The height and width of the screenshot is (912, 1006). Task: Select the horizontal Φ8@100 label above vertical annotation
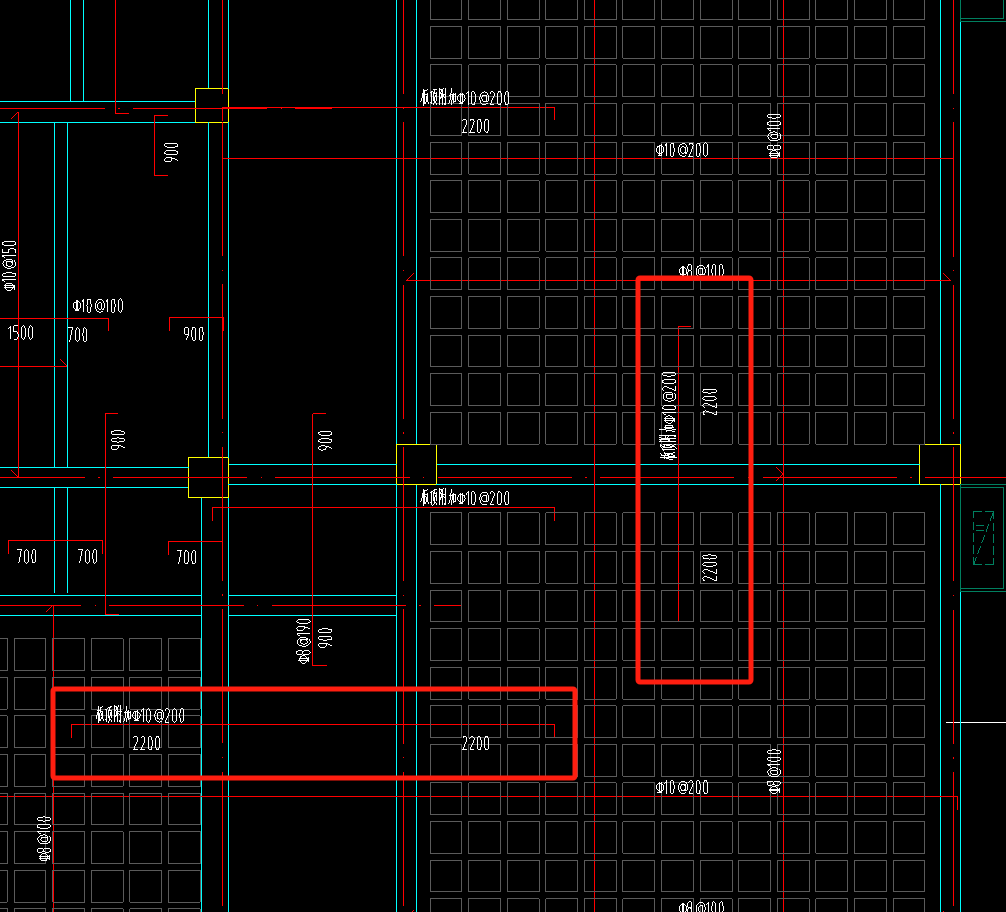701,271
